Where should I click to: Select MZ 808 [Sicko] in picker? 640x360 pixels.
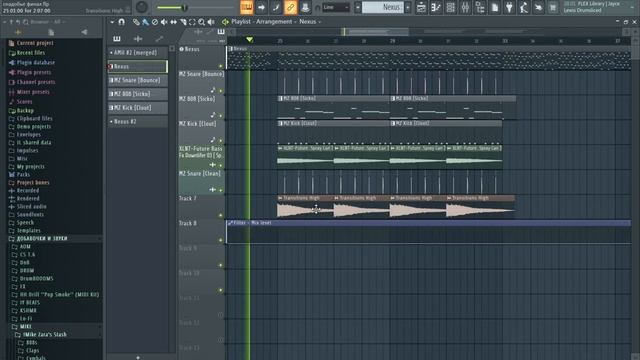click(x=138, y=94)
